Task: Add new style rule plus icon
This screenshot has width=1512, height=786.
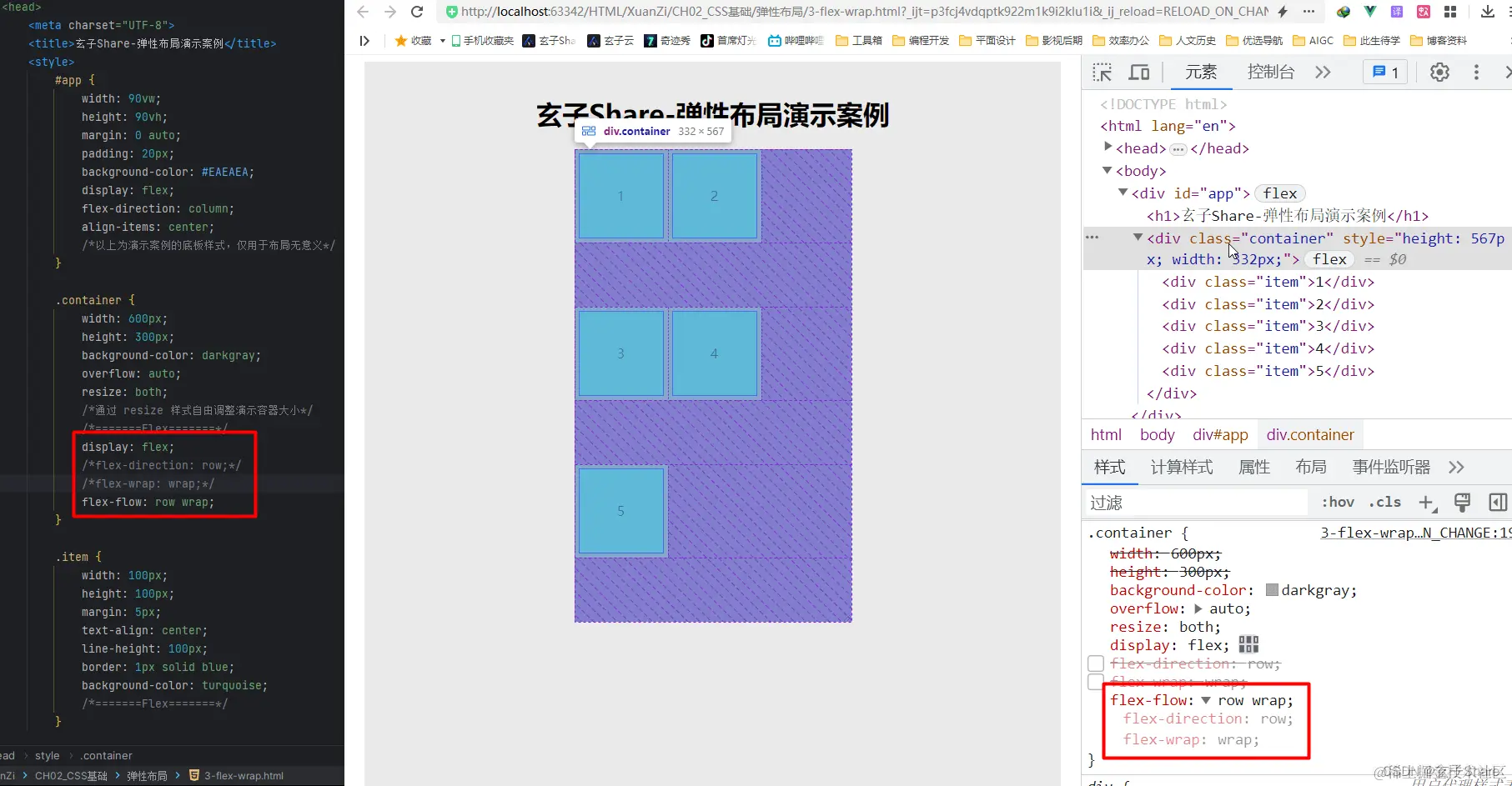Action: point(1427,503)
